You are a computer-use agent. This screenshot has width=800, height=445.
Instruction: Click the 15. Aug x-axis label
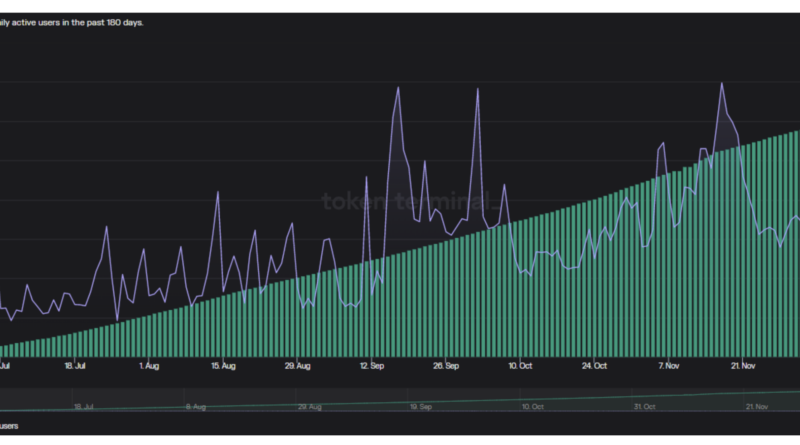coord(223,366)
